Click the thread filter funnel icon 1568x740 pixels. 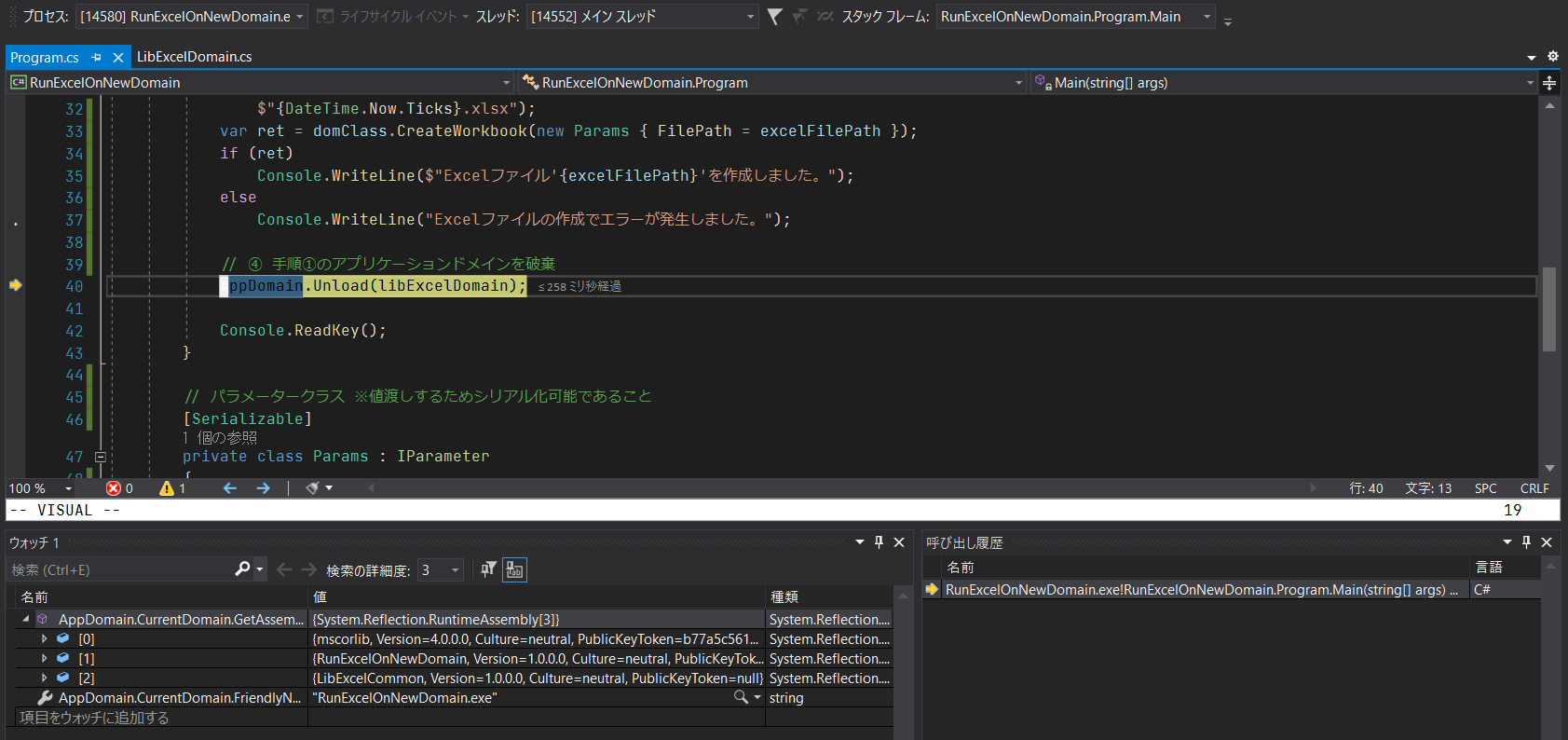coord(774,16)
